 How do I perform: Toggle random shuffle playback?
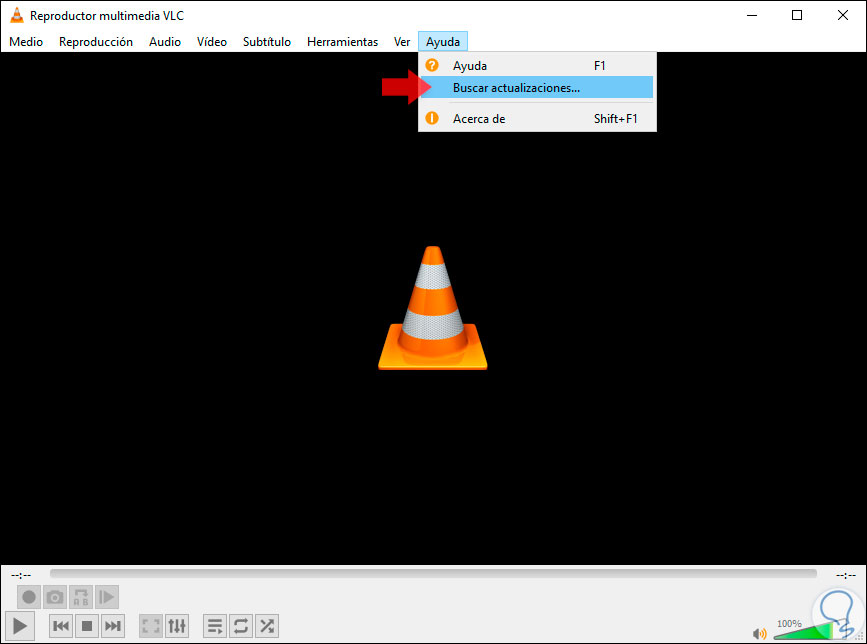click(x=267, y=626)
